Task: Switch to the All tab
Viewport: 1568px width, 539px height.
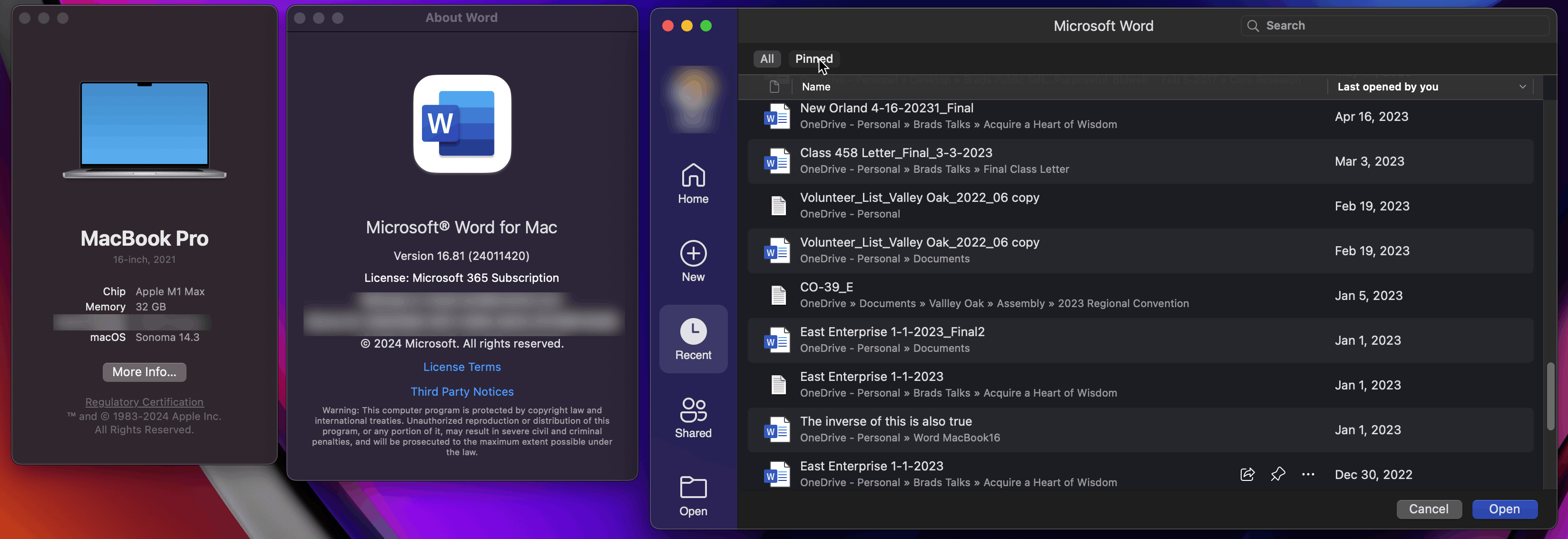Action: point(767,59)
